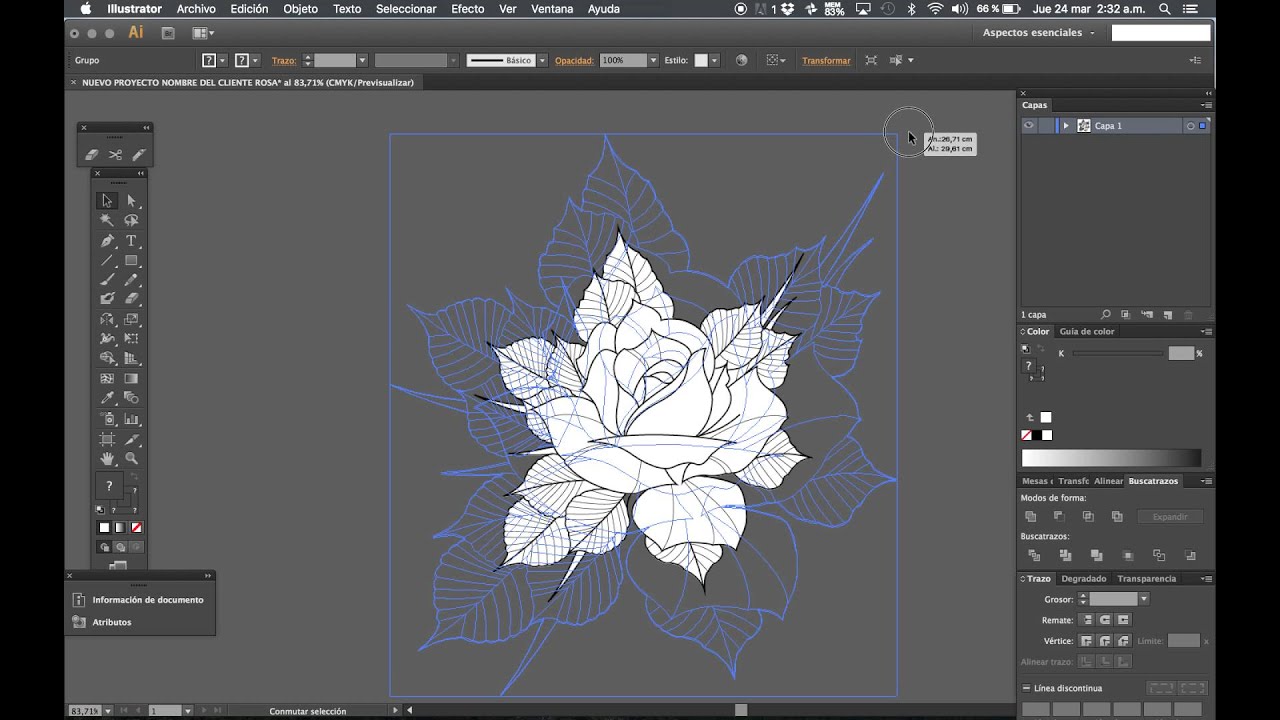1280x720 pixels.
Task: Open the fill color dropdown in control bar
Action: [222, 60]
